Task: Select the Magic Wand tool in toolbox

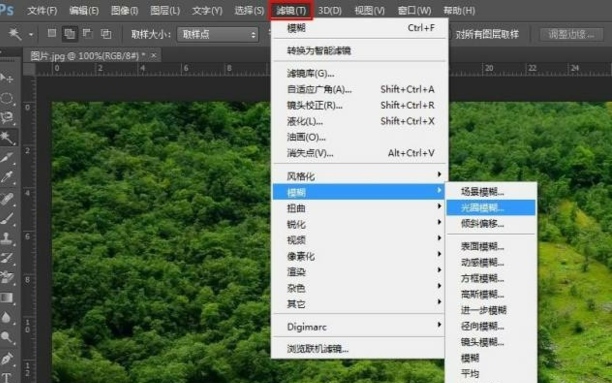Action: pos(7,137)
